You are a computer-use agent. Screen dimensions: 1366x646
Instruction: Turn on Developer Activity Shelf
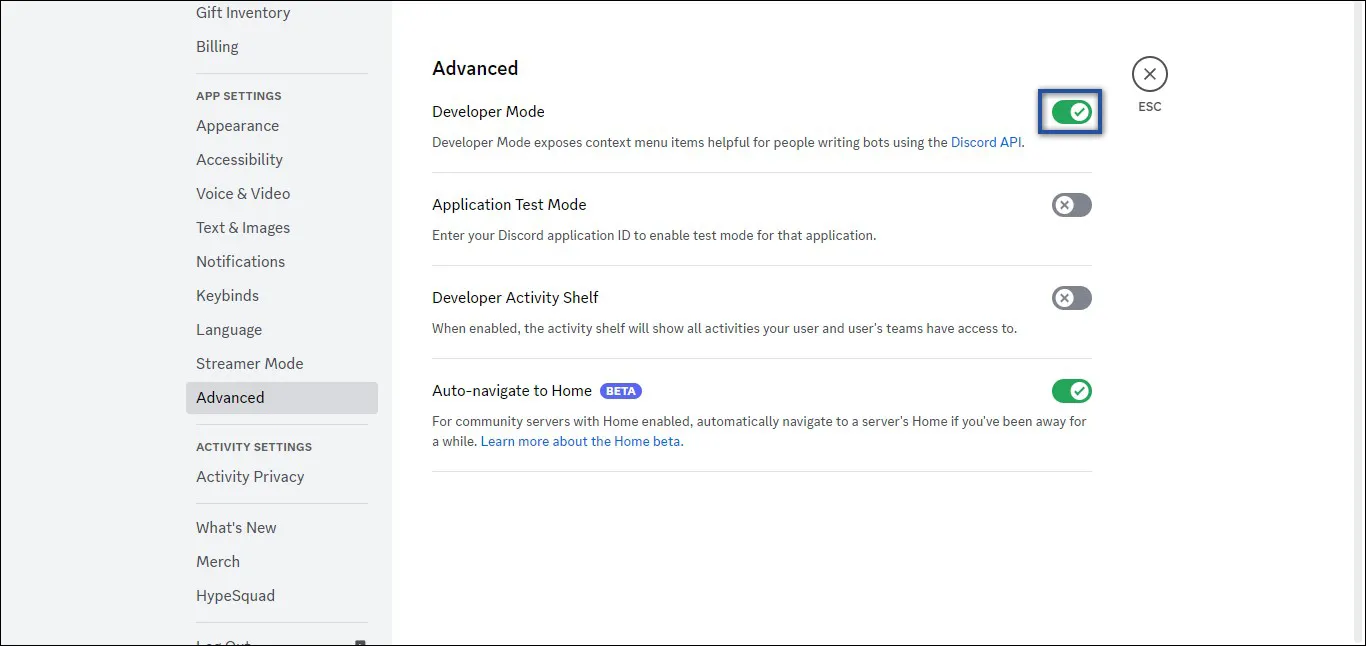(1071, 298)
